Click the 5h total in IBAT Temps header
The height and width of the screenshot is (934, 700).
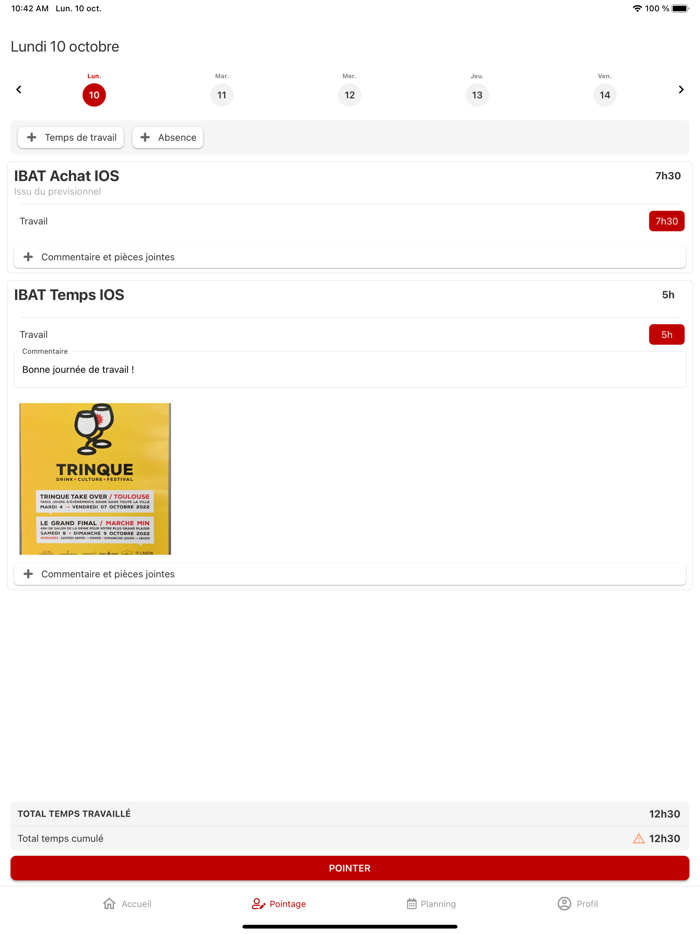pos(668,295)
